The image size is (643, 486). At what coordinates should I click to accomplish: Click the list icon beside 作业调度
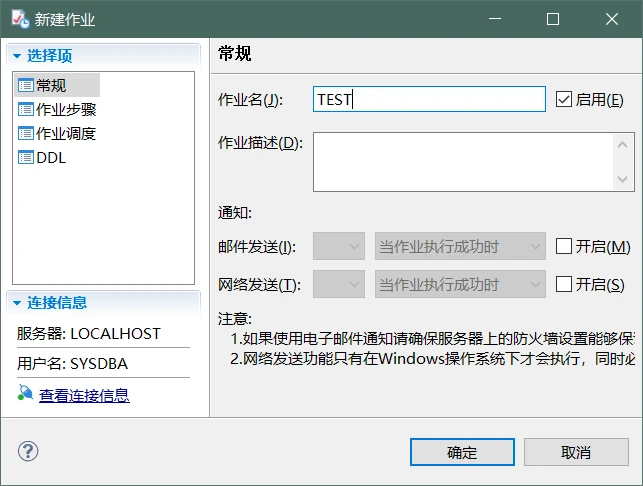(26, 134)
